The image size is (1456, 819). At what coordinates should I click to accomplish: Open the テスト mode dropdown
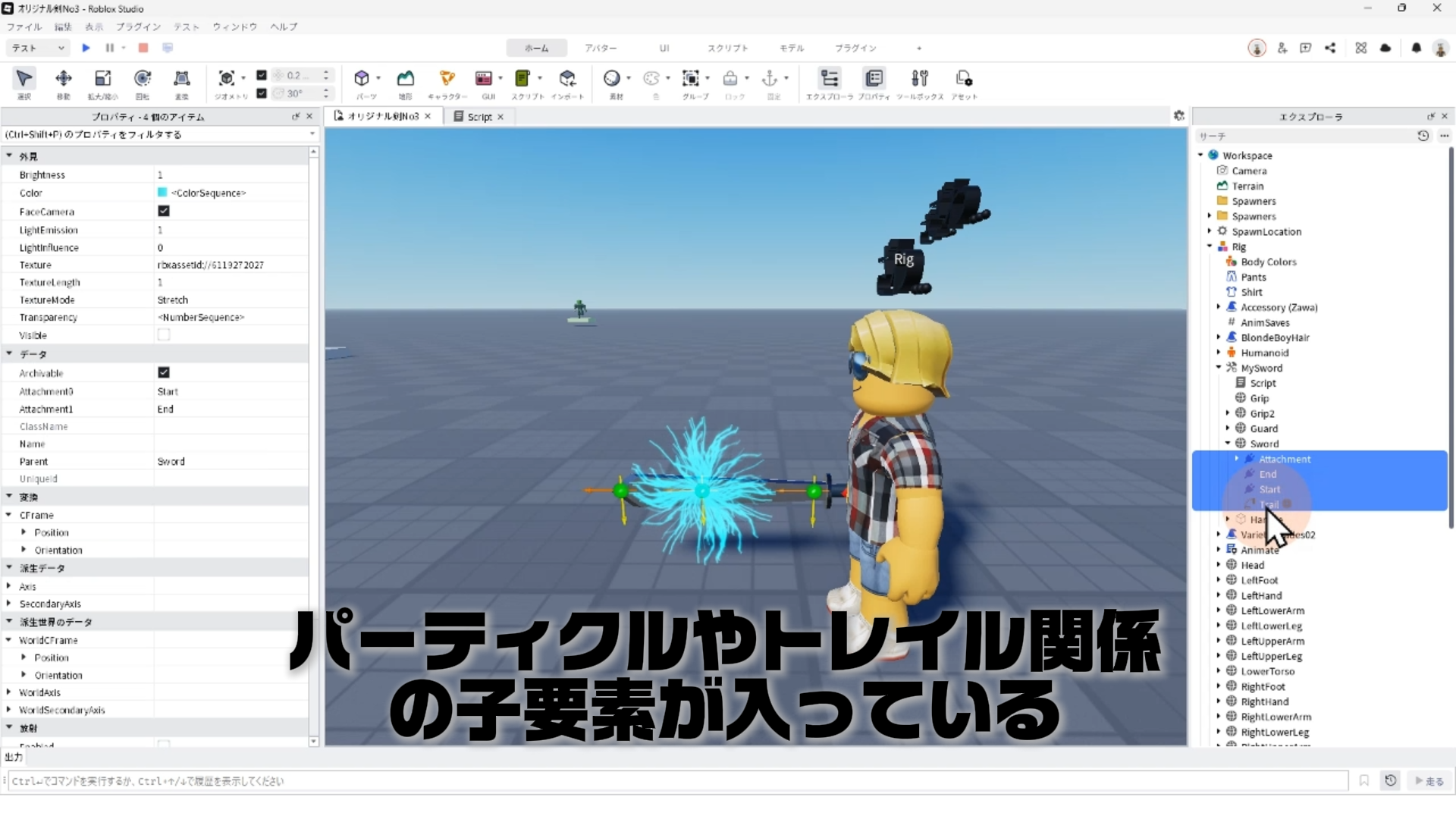(x=38, y=48)
